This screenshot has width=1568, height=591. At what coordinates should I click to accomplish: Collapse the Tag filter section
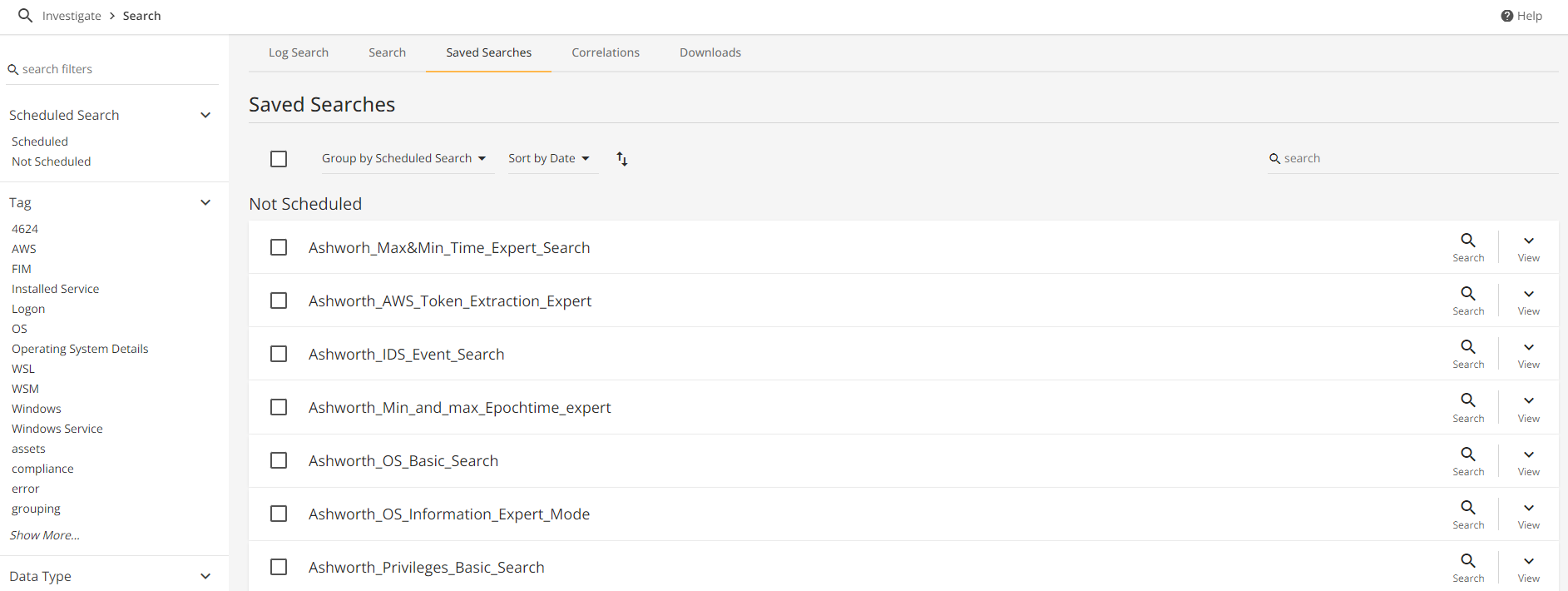coord(205,202)
